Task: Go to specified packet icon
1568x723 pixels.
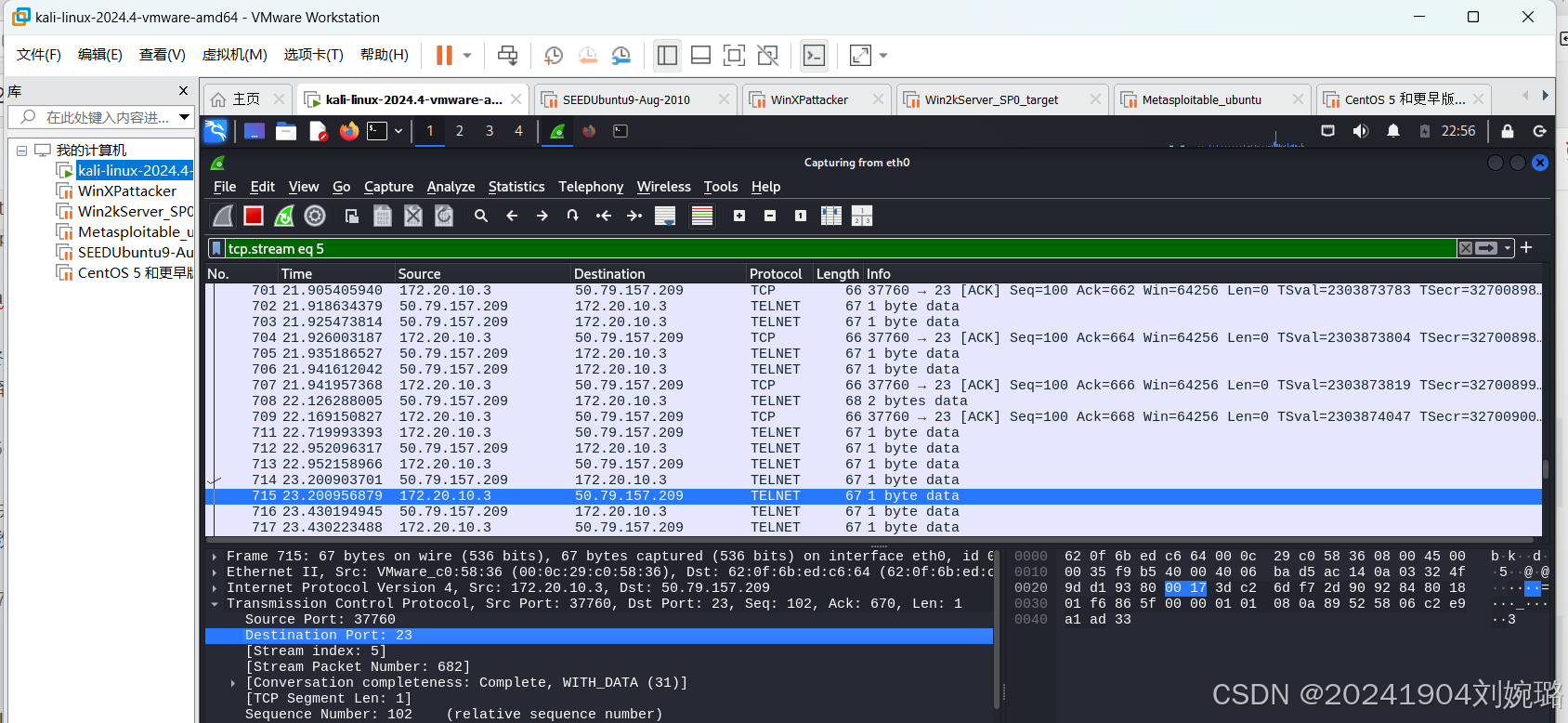Action: point(573,216)
